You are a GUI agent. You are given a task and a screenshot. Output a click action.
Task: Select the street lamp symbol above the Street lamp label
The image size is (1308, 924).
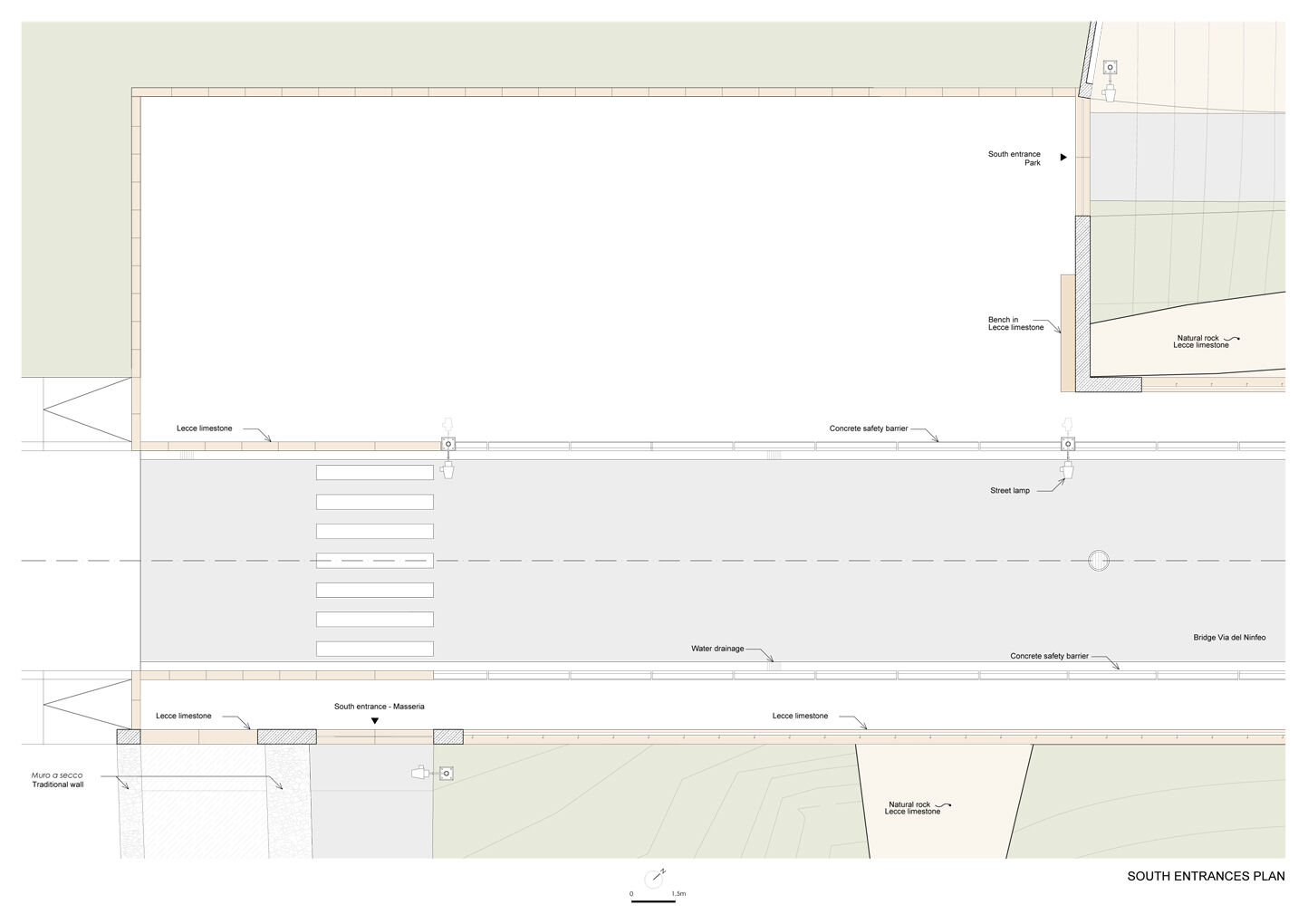click(1069, 448)
